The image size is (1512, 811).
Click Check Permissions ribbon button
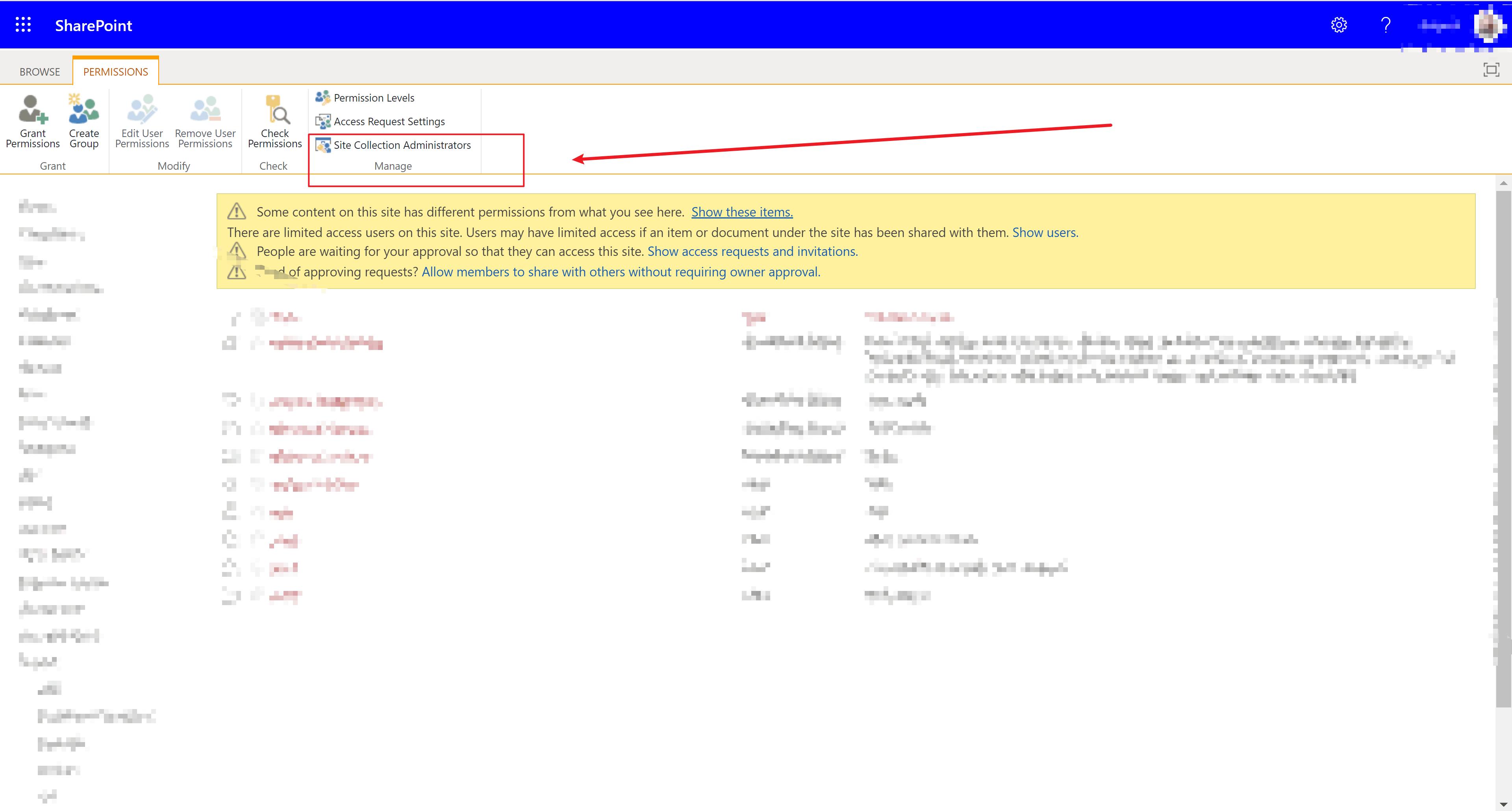click(275, 122)
